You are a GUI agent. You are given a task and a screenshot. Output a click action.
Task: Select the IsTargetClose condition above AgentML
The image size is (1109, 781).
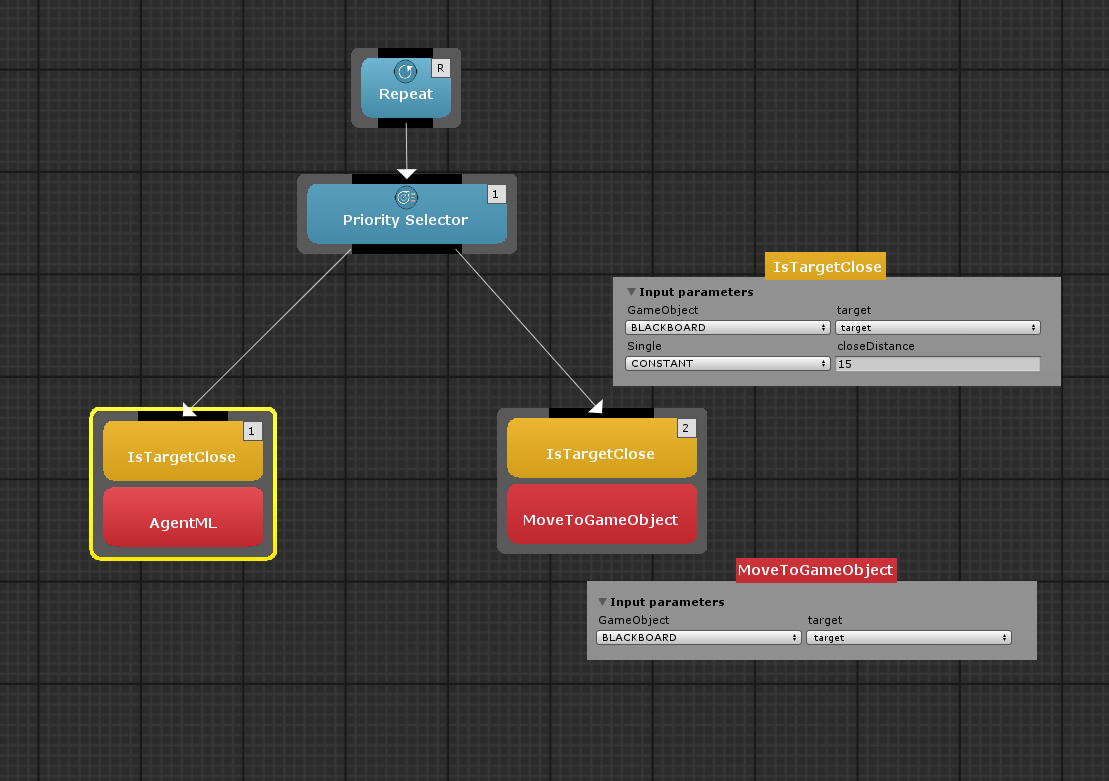181,456
